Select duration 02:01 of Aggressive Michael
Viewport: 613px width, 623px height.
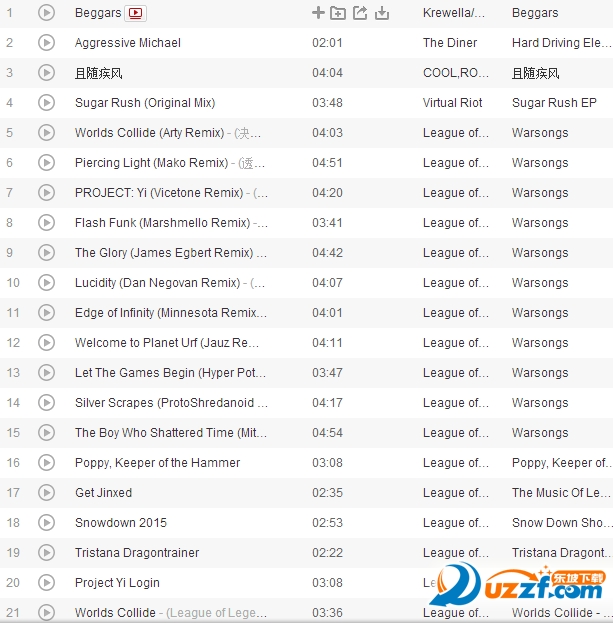point(327,43)
